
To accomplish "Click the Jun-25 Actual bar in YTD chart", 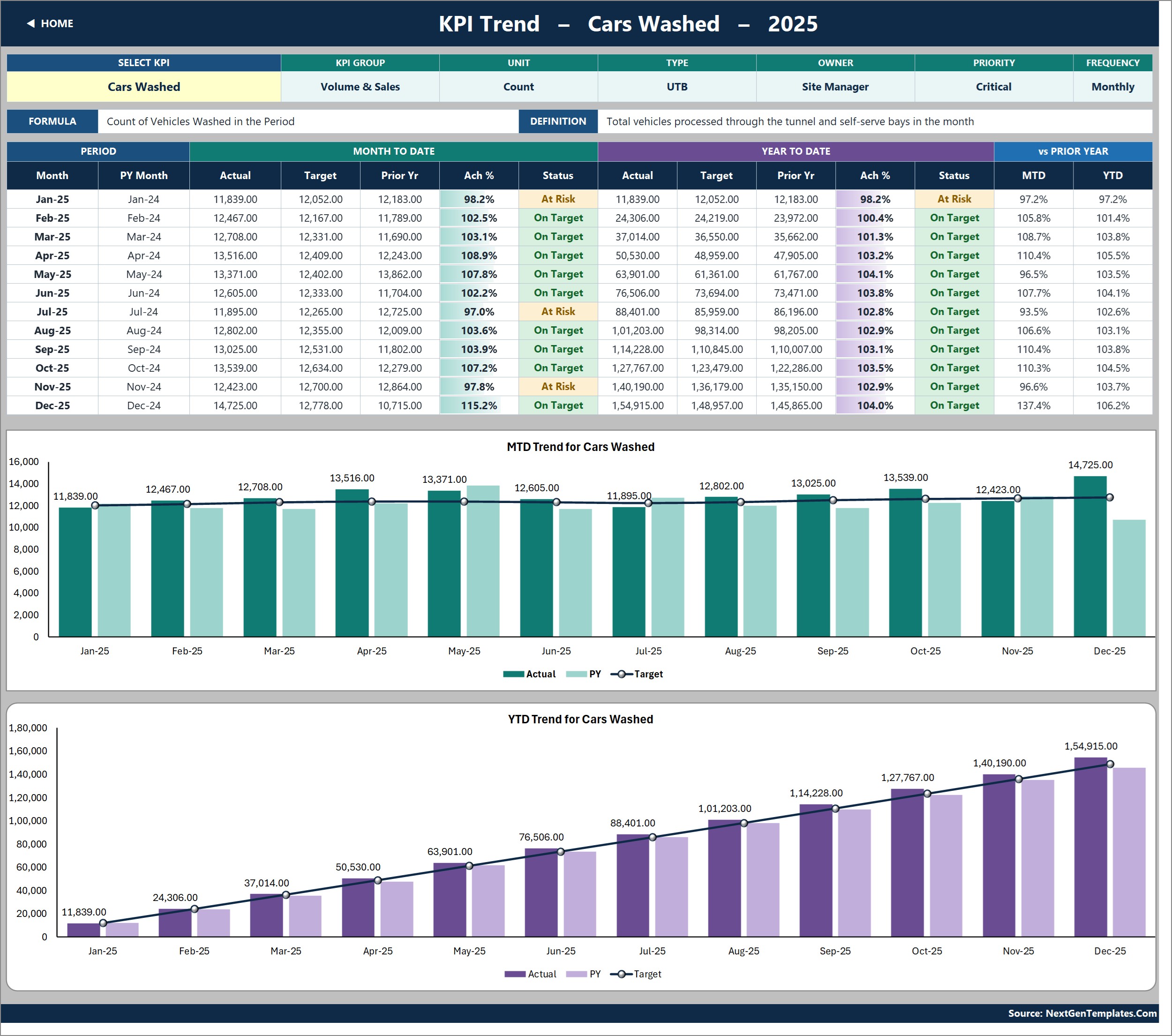I will (541, 892).
